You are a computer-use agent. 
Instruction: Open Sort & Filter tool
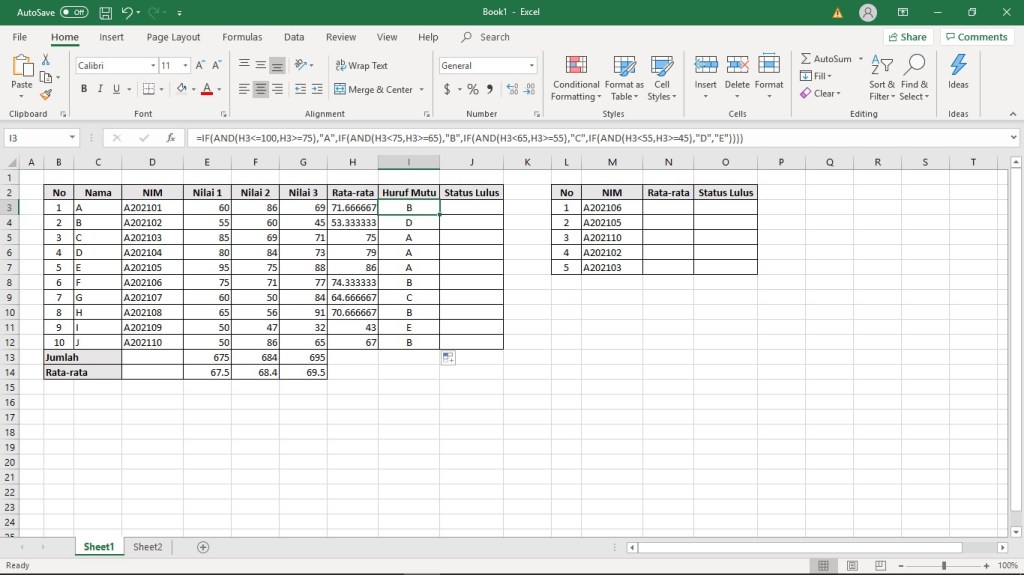click(882, 77)
